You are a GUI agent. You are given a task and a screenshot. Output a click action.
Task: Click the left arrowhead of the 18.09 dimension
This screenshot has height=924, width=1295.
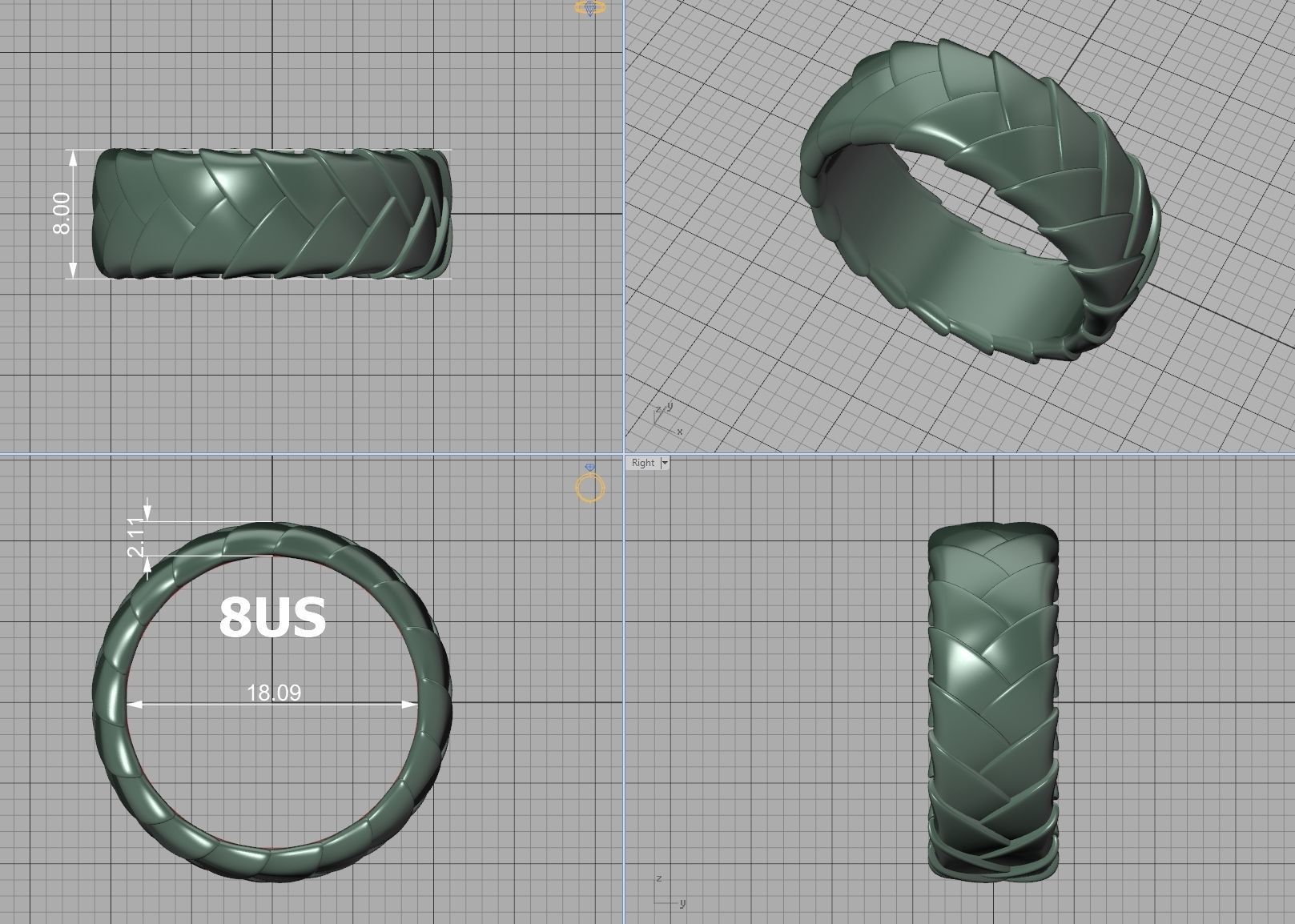pos(134,705)
